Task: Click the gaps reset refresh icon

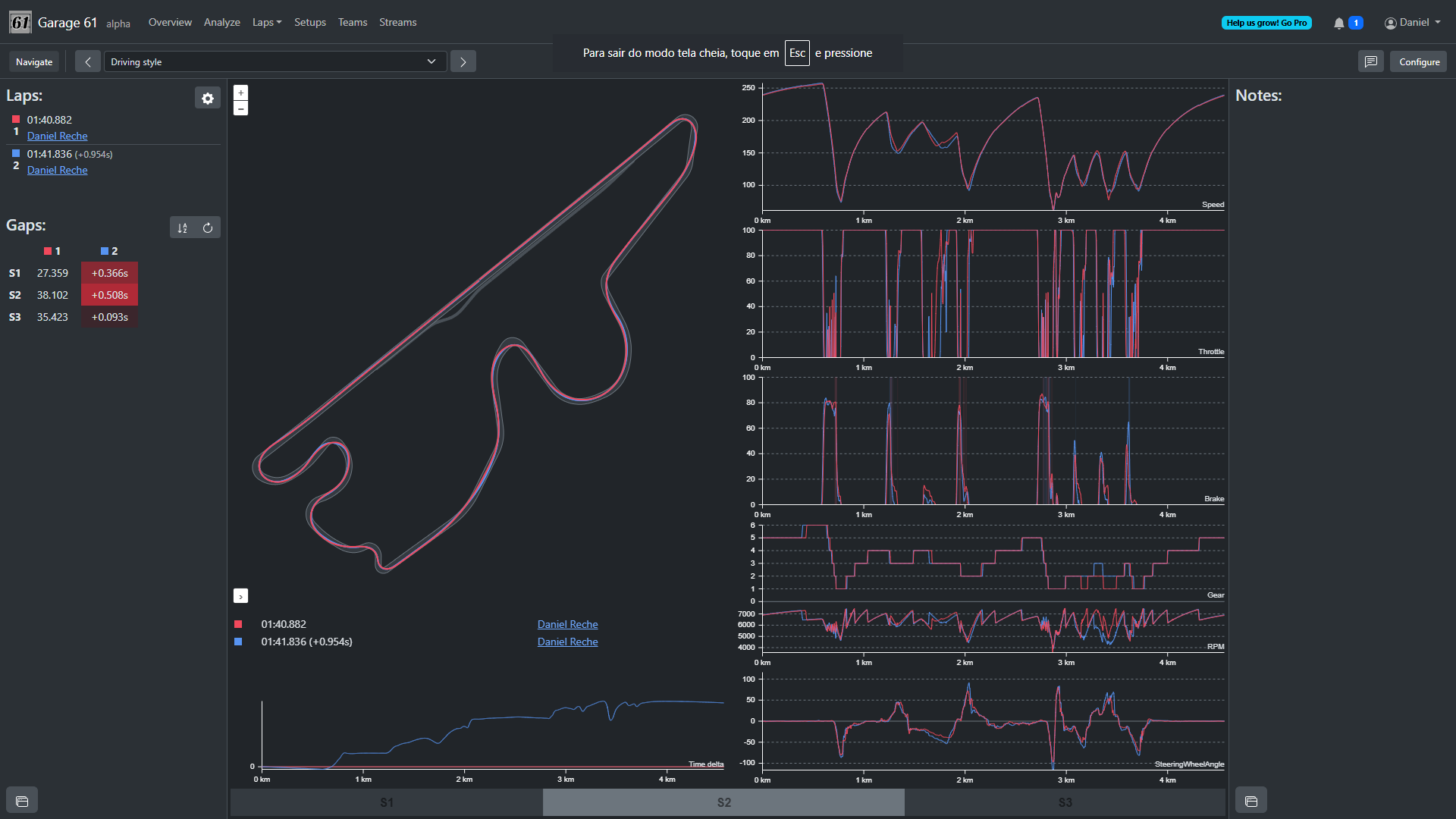Action: pos(208,227)
